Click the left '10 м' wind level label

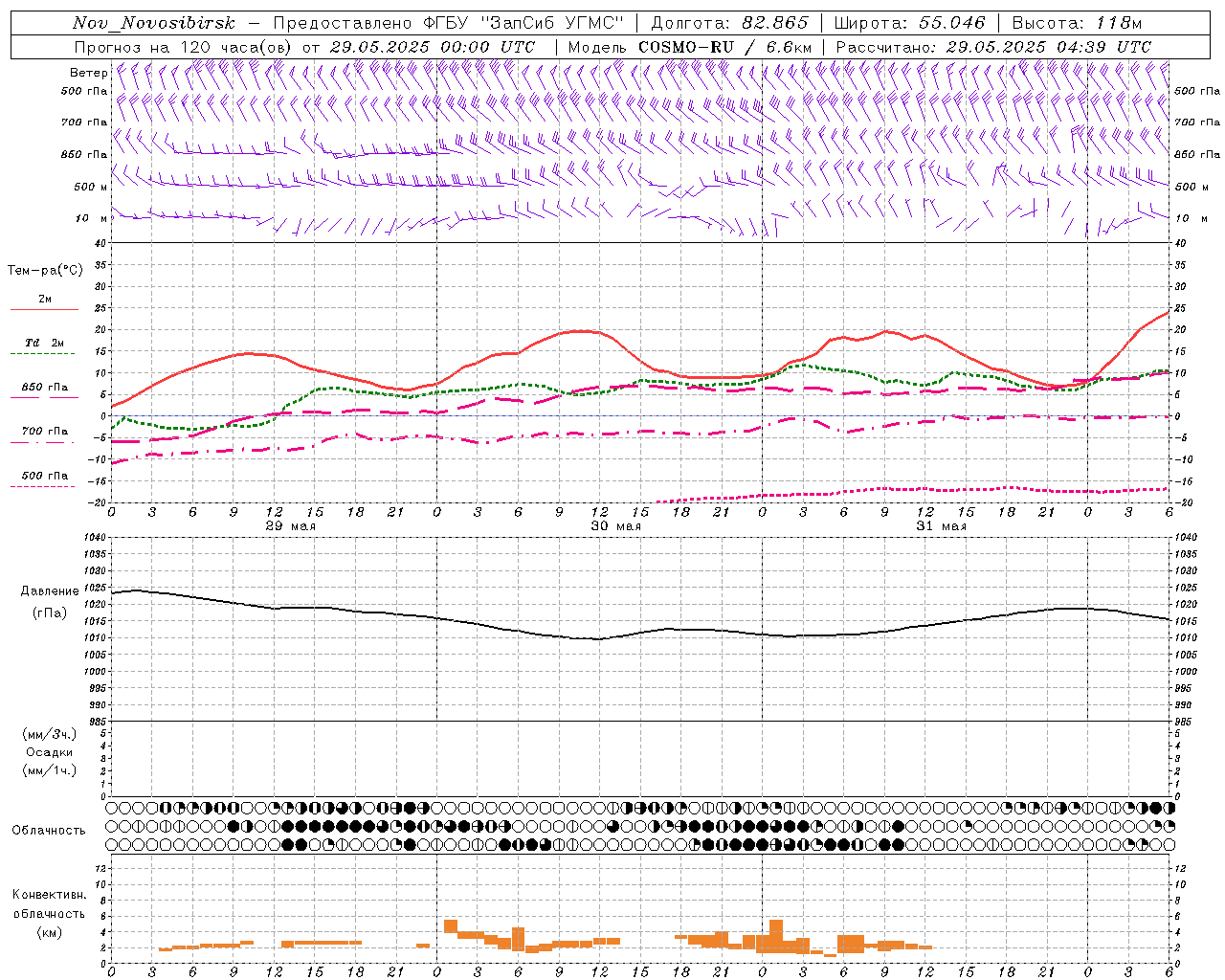tap(92, 218)
